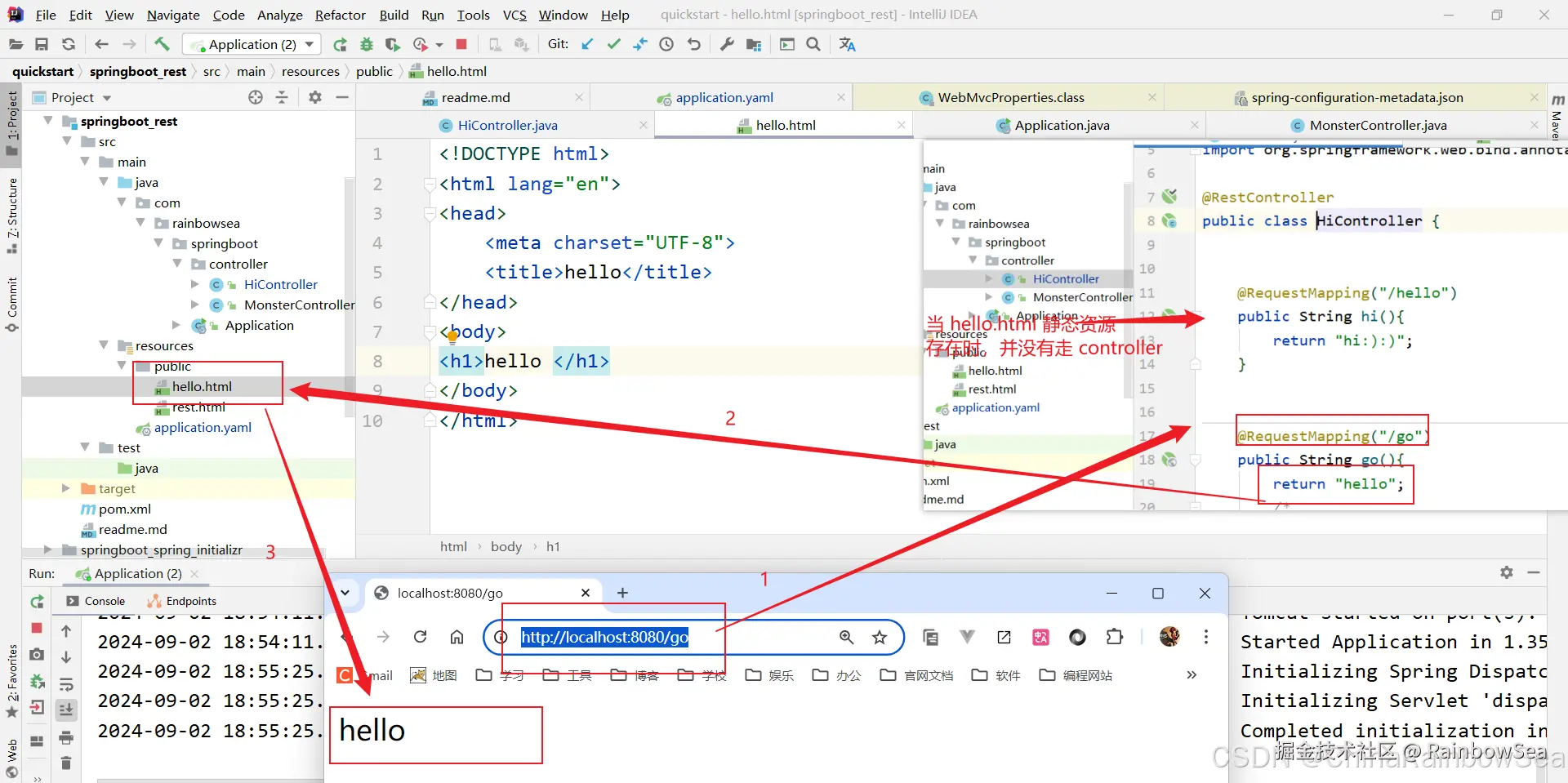Screen dimensions: 1568x783
Task: Show more bookmarks with the double chevron
Action: 1192,675
